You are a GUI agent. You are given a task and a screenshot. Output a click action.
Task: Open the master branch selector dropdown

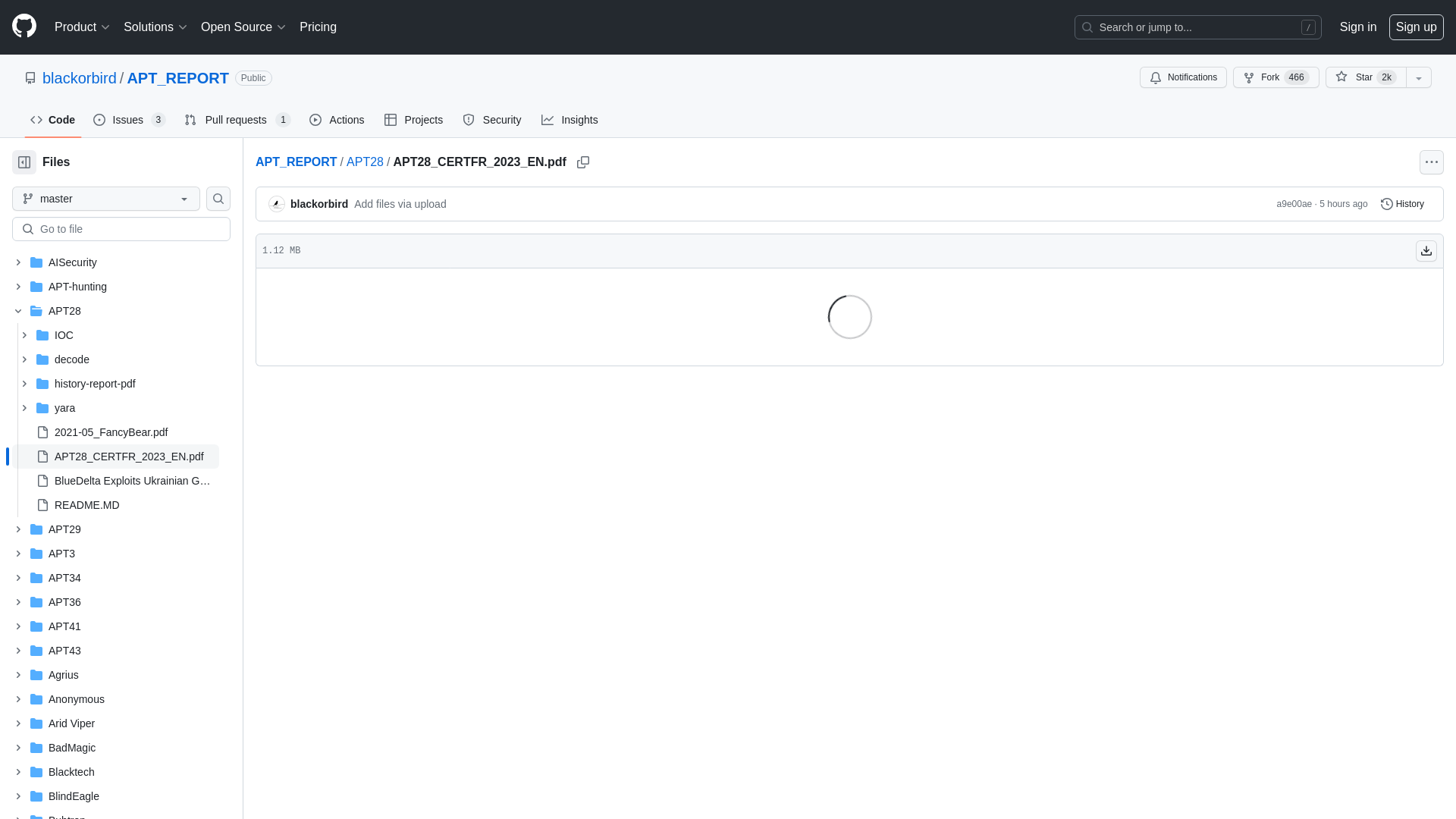pos(106,199)
